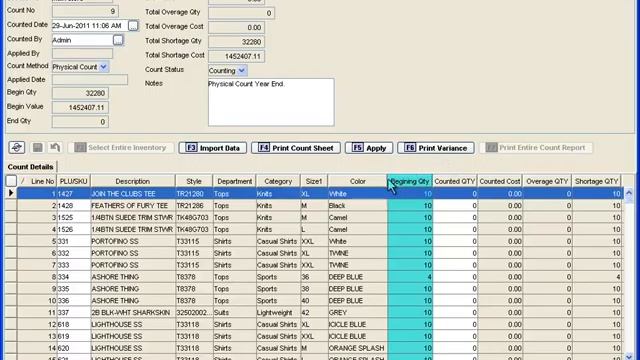Click the Counted Cost column header
The width and height of the screenshot is (640, 360).
point(500,181)
